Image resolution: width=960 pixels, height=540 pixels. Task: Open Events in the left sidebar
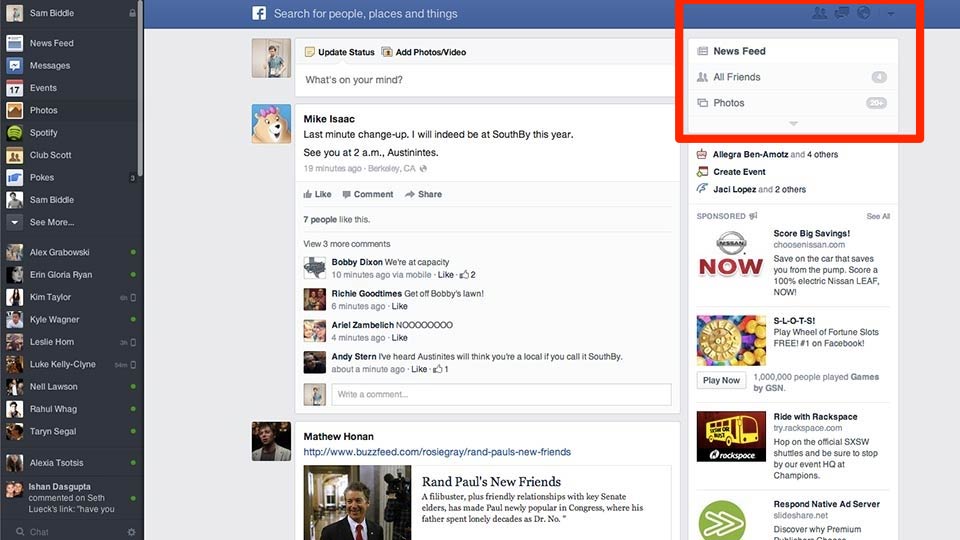click(x=43, y=88)
